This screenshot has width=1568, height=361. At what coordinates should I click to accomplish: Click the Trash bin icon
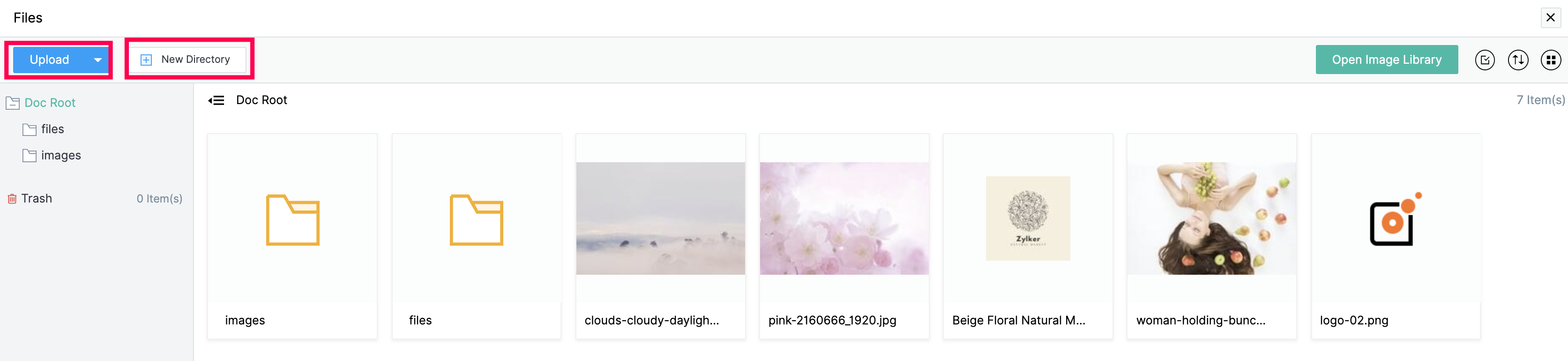click(12, 198)
